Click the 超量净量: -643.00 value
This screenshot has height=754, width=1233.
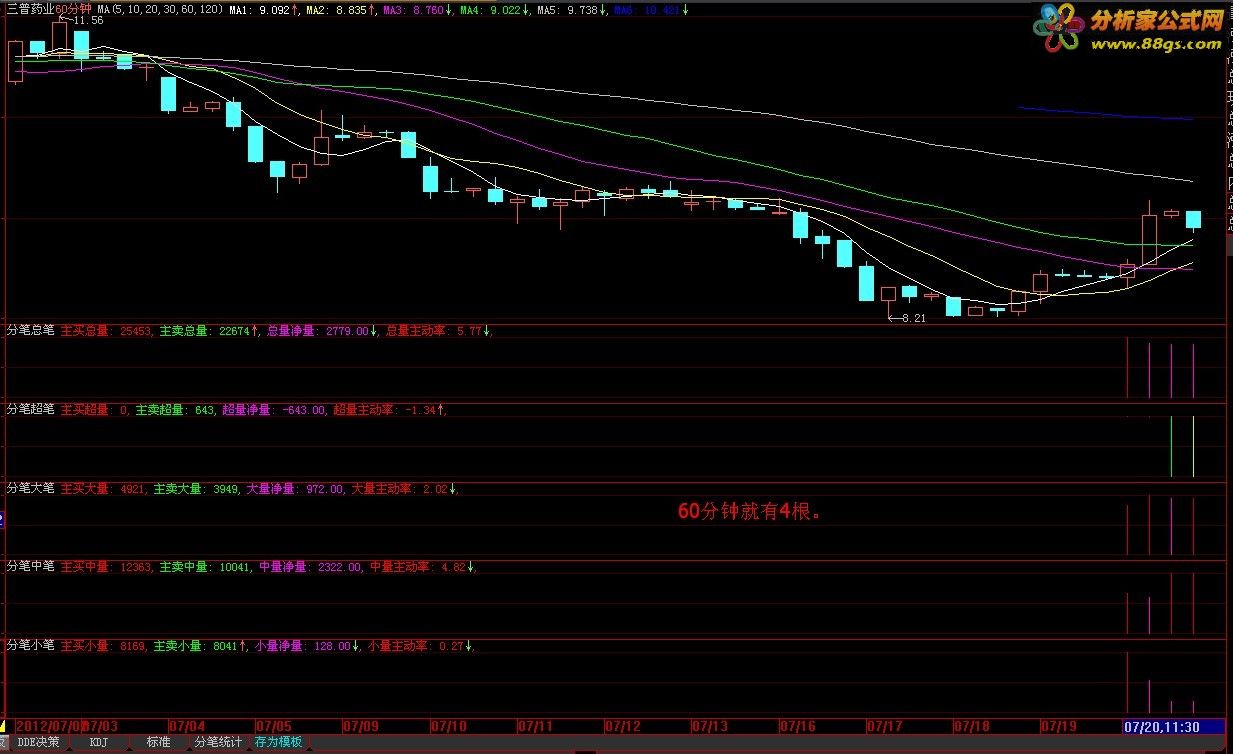click(274, 409)
